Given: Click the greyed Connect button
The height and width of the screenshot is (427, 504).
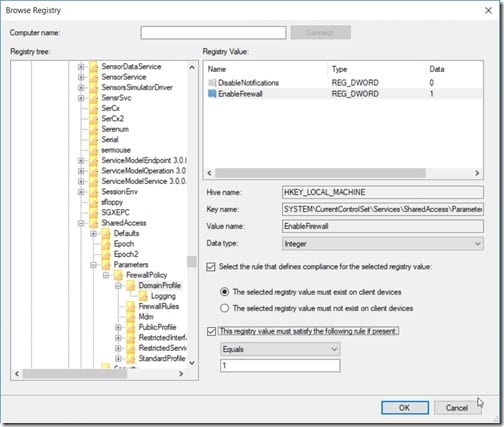Looking at the screenshot, I should point(320,33).
